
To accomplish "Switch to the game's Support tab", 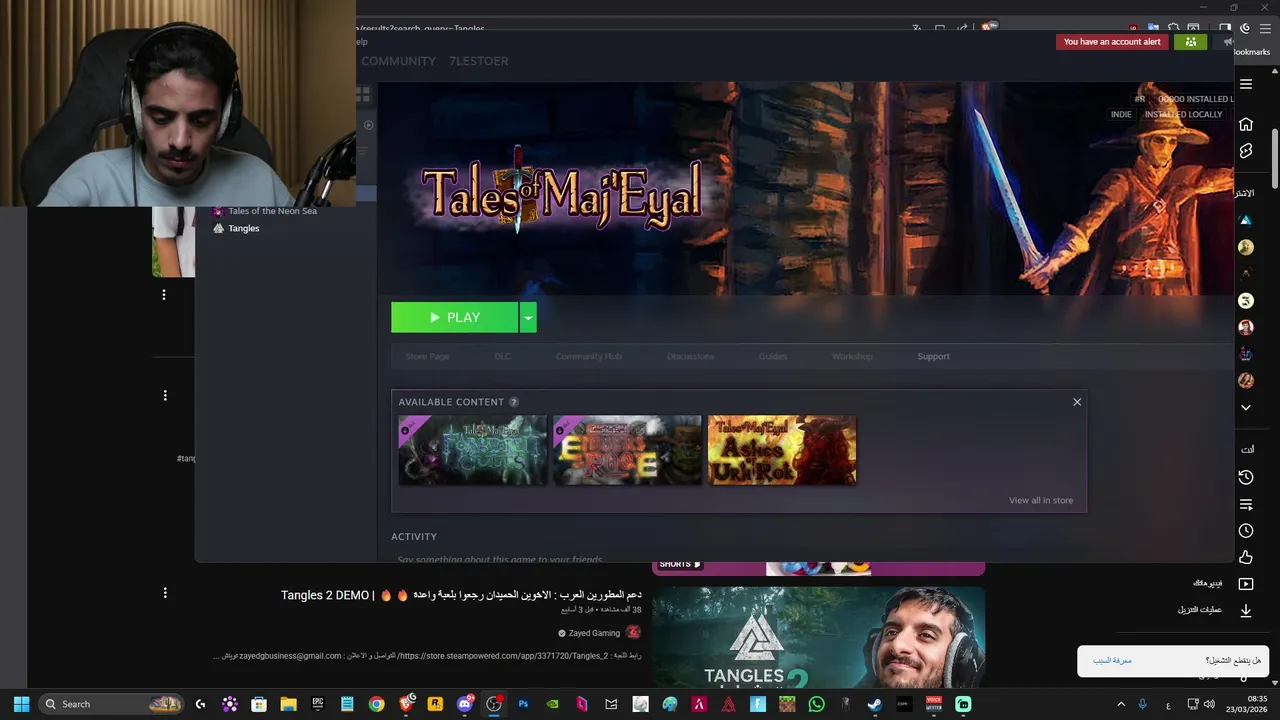I will 933,356.
